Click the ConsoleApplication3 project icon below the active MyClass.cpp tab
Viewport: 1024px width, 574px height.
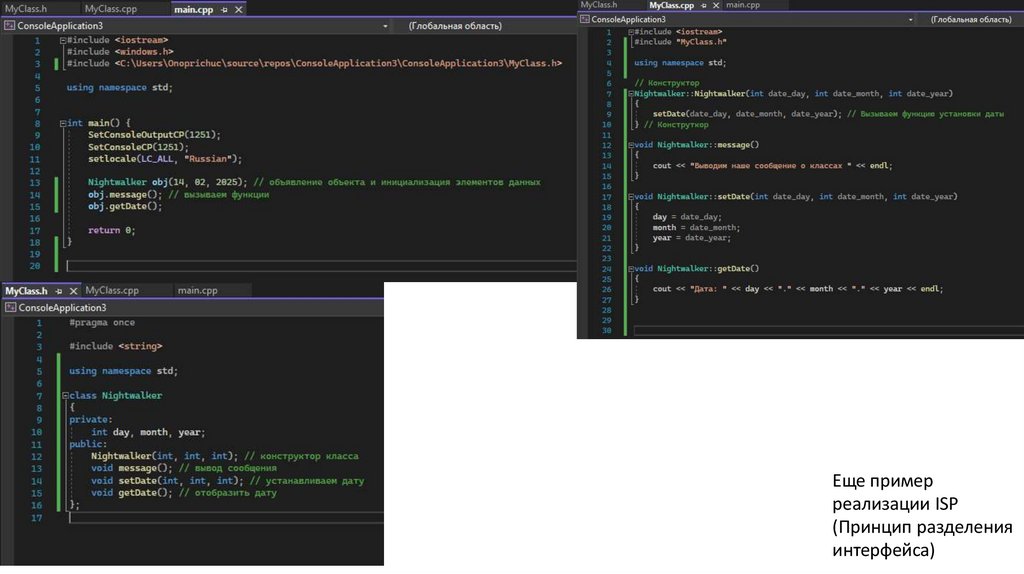pyautogui.click(x=586, y=19)
